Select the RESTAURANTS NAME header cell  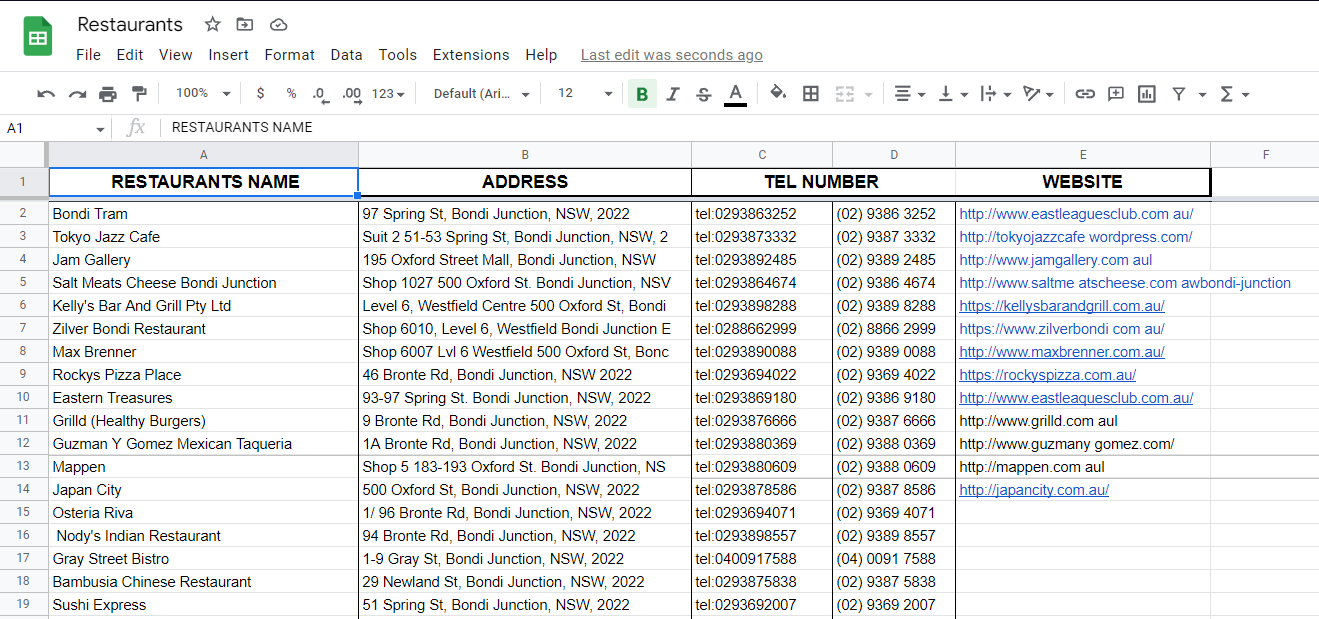[204, 182]
